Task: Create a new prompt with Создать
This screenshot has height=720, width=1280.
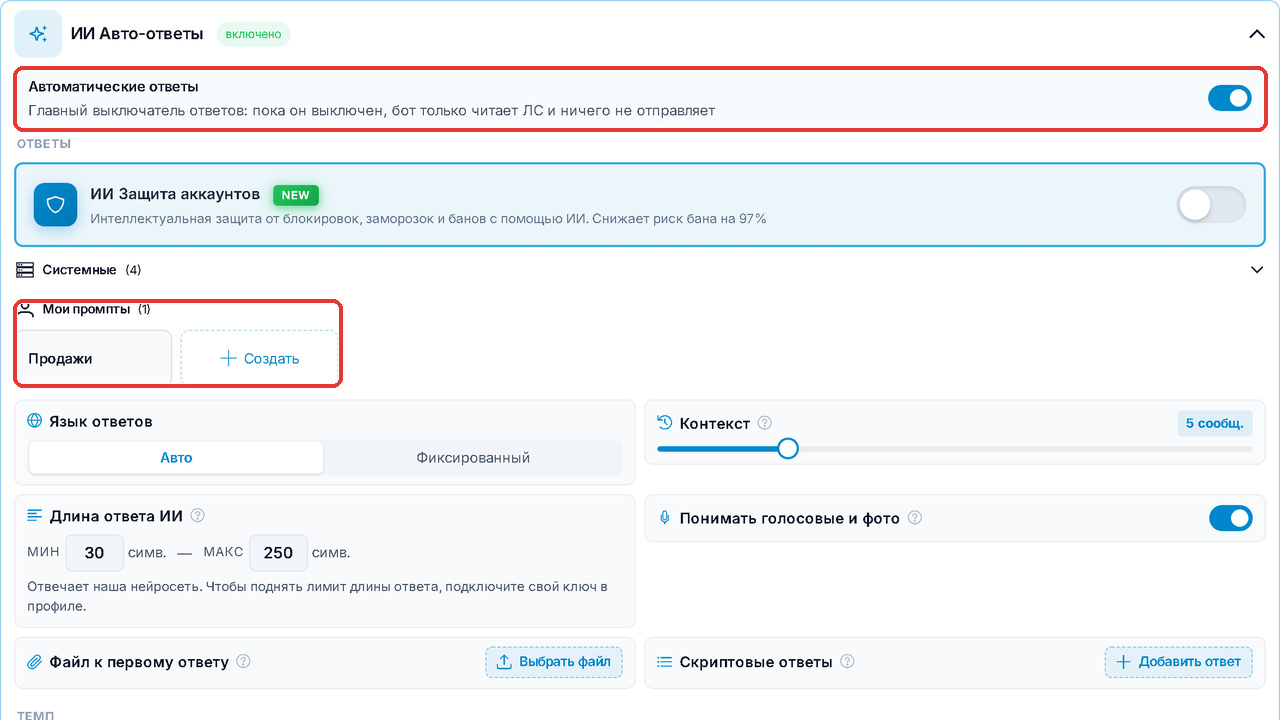Action: coord(259,358)
